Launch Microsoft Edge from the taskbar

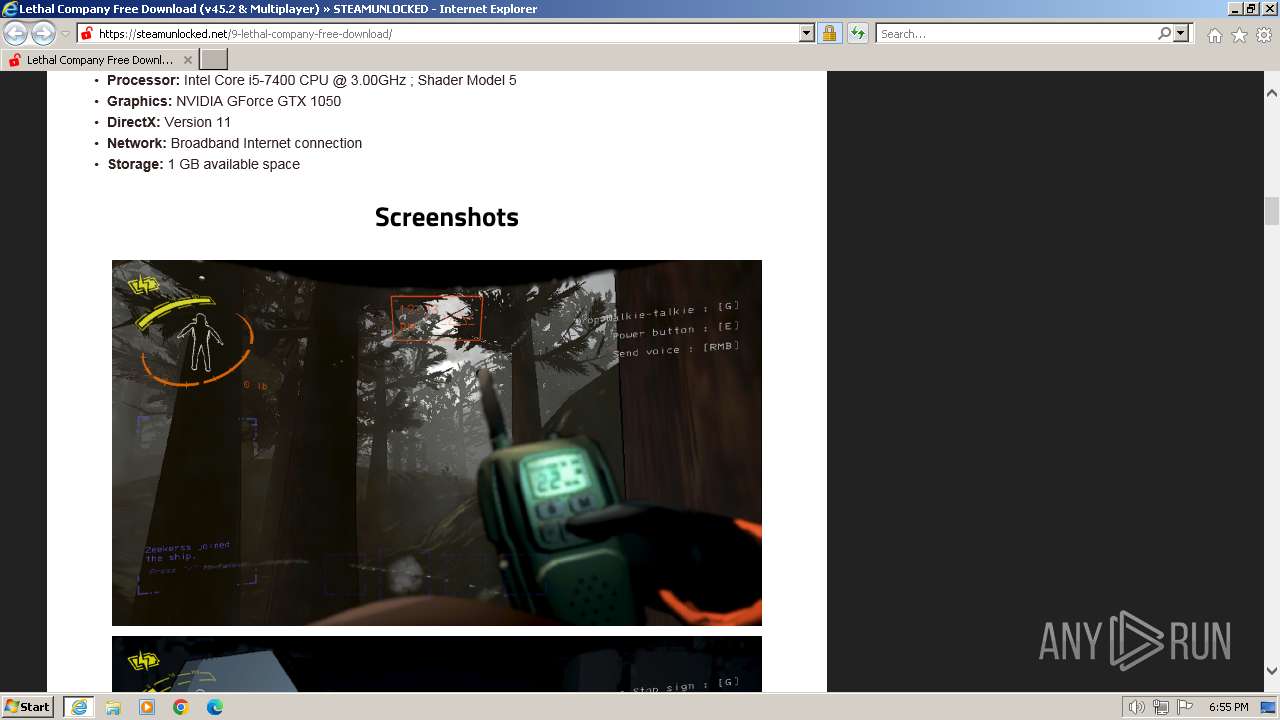coord(215,707)
